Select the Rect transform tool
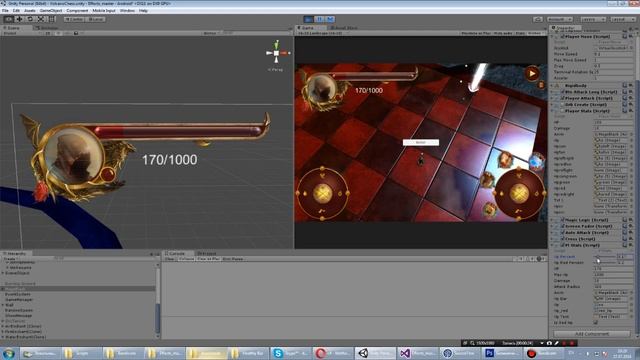 (52, 19)
